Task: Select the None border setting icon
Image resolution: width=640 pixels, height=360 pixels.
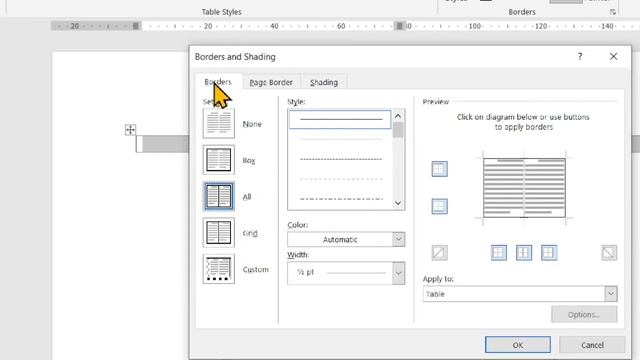Action: tap(218, 123)
